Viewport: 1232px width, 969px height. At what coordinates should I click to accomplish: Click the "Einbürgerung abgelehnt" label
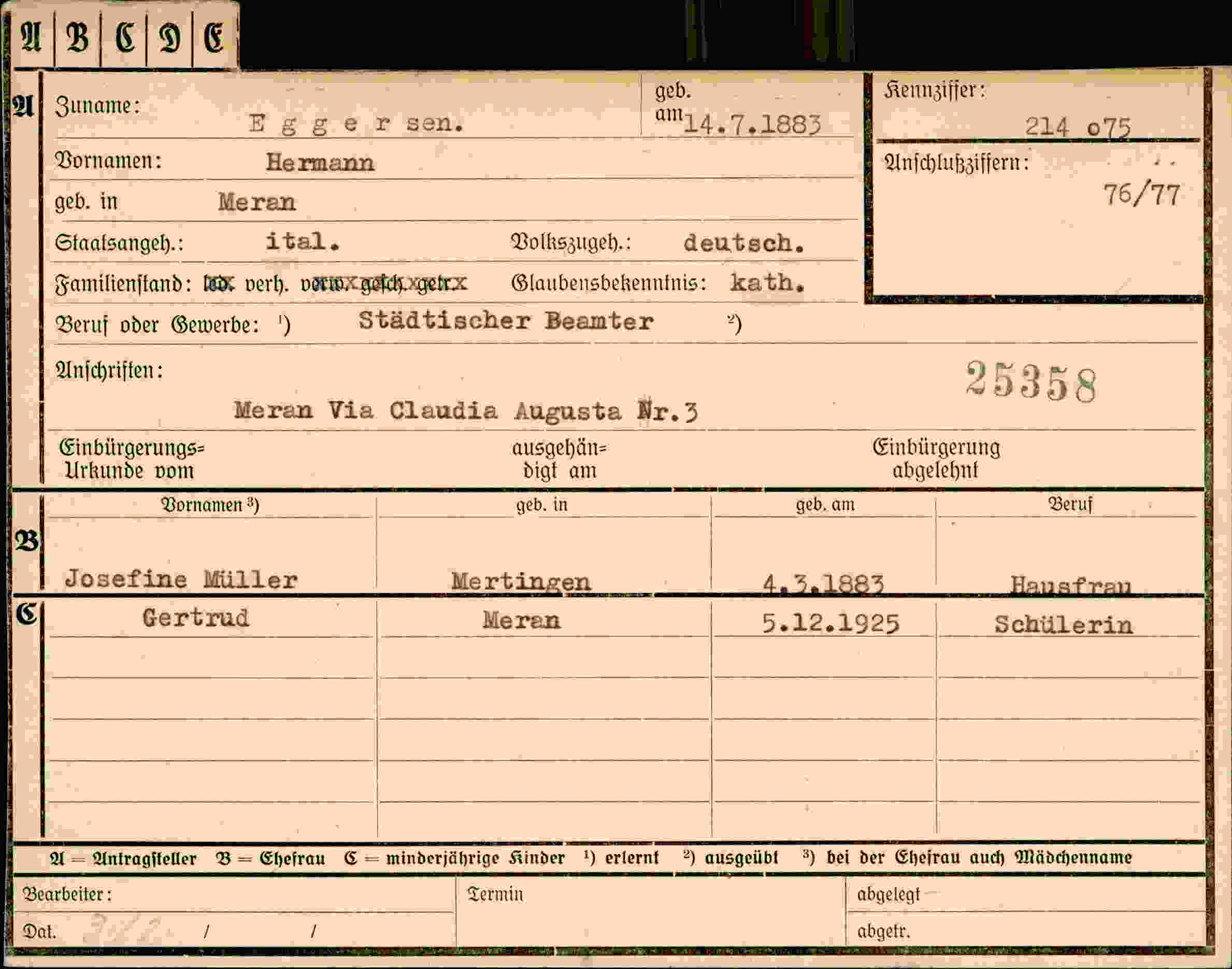[936, 459]
